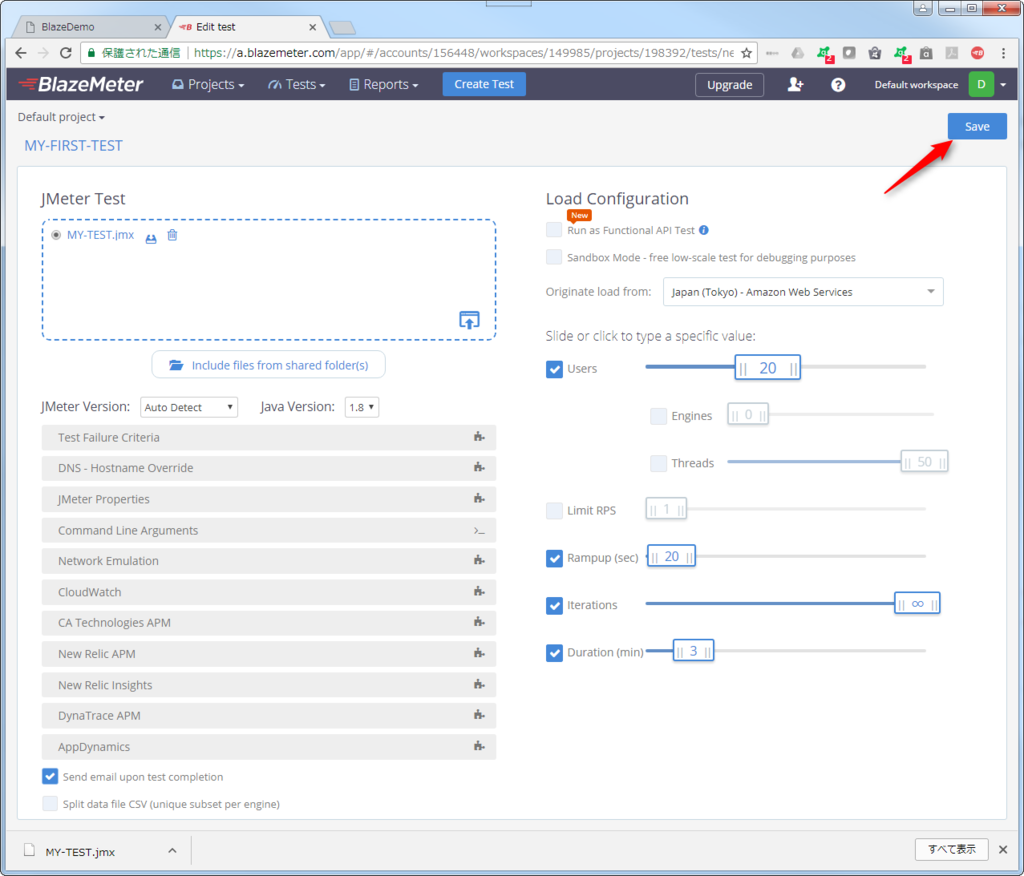The width and height of the screenshot is (1024, 876).
Task: Click the BlazeMeter logo
Action: tap(82, 84)
